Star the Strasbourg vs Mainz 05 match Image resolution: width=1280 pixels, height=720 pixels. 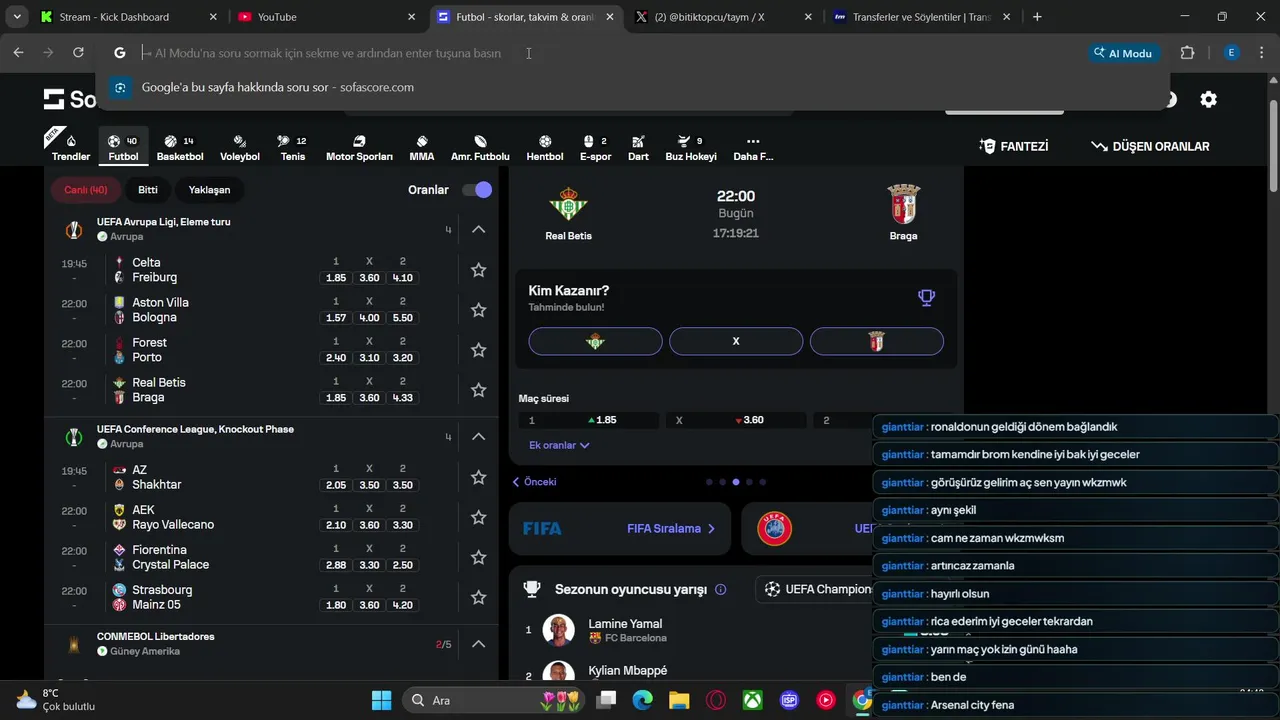click(479, 597)
